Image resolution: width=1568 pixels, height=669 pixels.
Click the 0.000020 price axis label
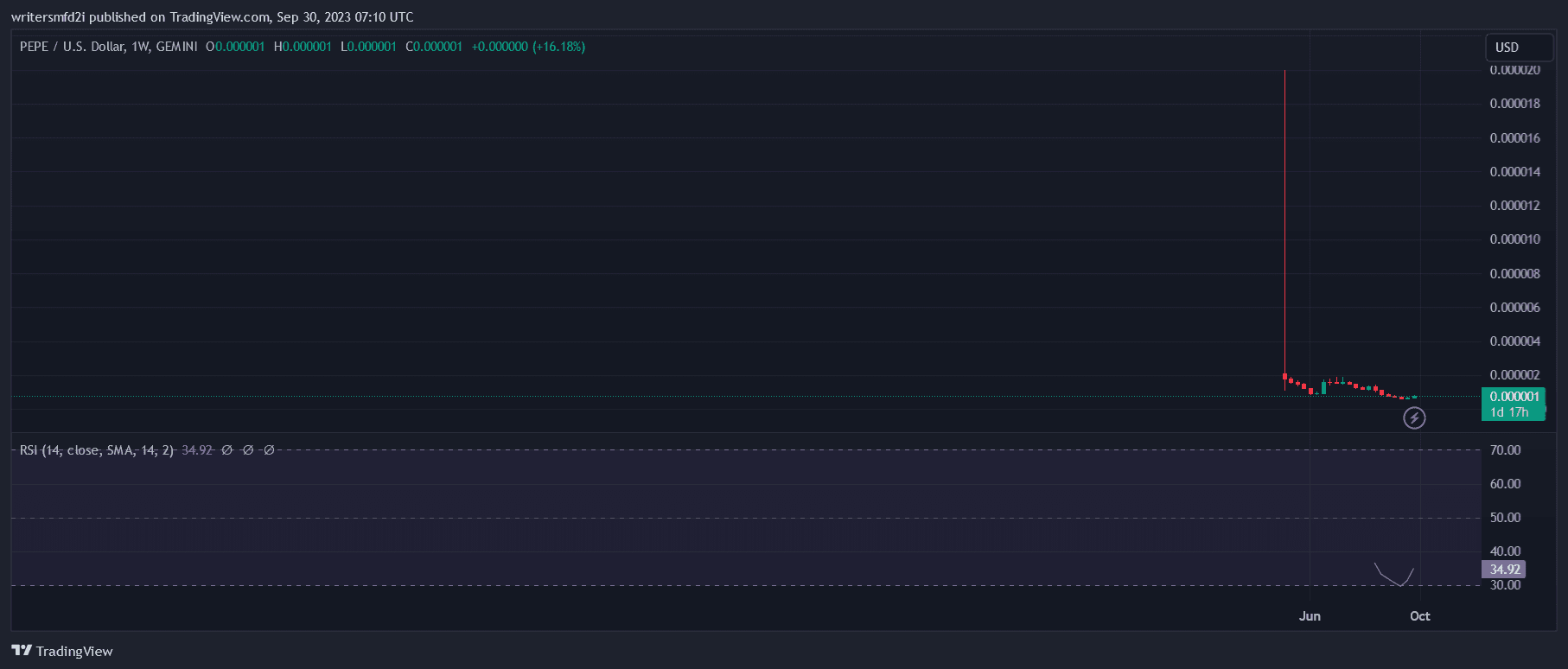[x=1514, y=71]
